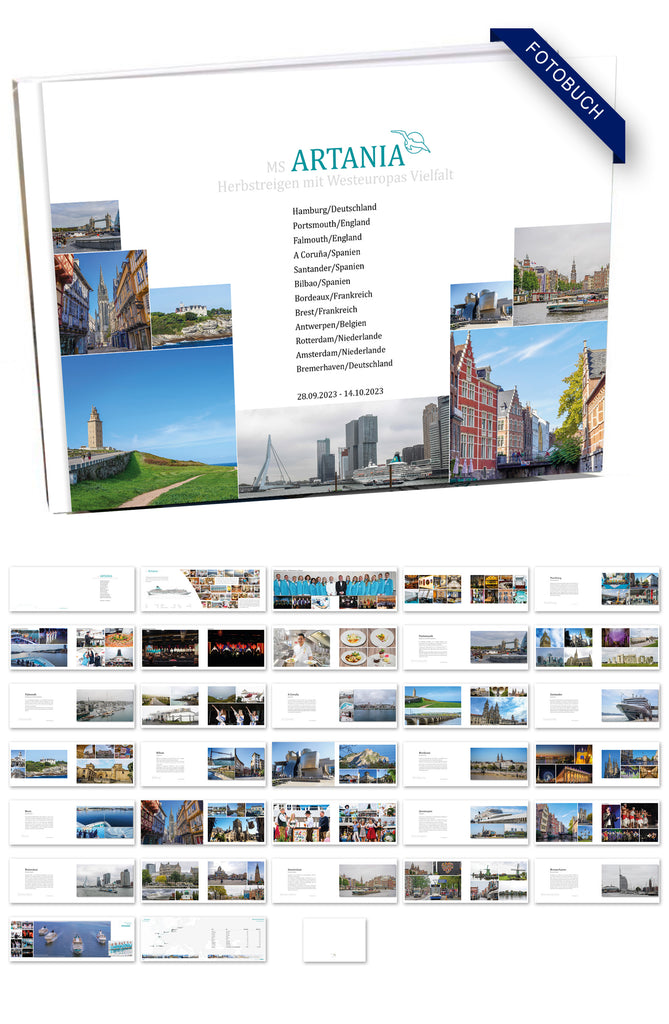The image size is (669, 1024).
Task: Open the Guggenheim Bilbao spread thumbnail
Action: (x=335, y=763)
